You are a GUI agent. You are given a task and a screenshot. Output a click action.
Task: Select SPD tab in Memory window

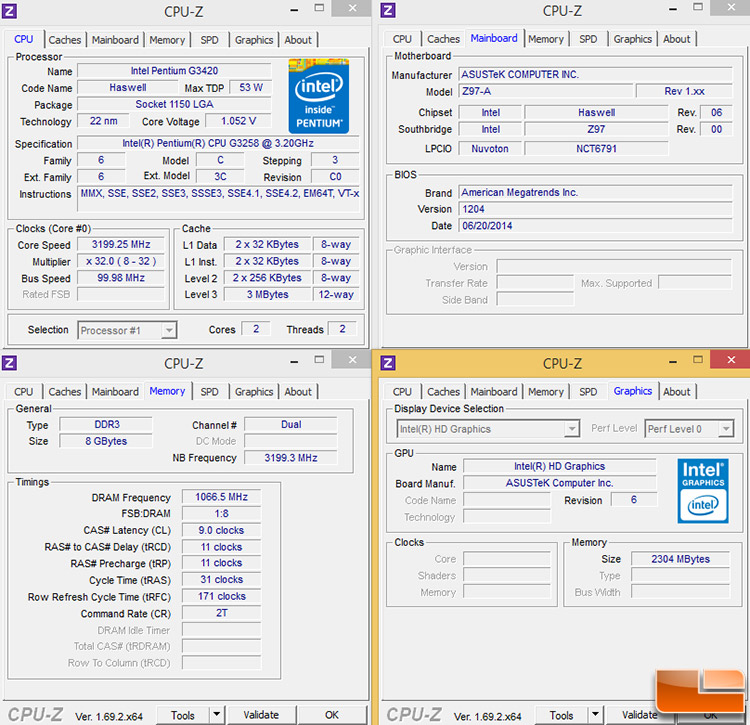210,392
